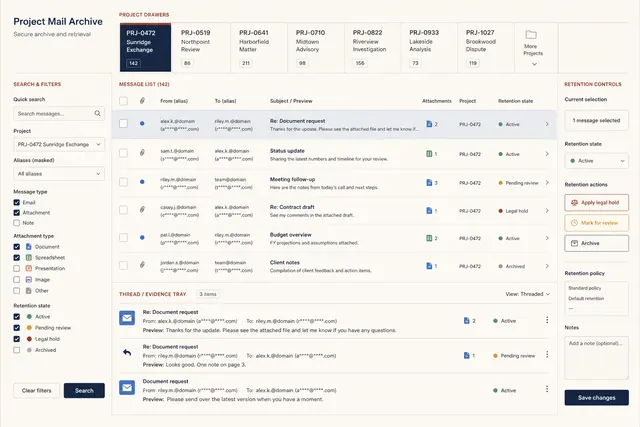Viewport: 640px width, 427px height.
Task: Click the document attachment icon on Re: Document request row
Action: click(x=429, y=124)
